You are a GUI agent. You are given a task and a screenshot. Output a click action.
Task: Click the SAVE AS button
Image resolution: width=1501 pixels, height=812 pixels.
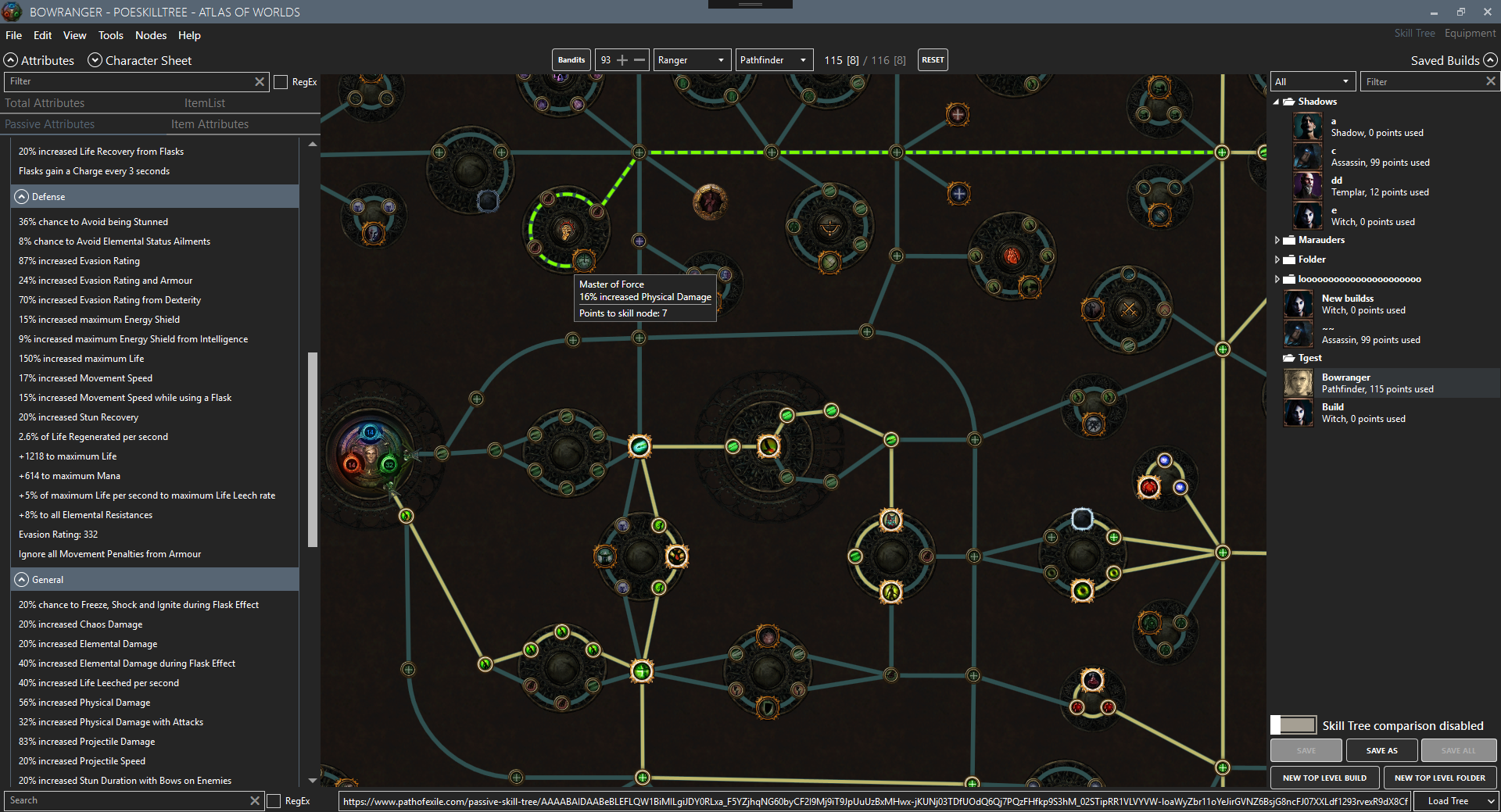(x=1381, y=750)
